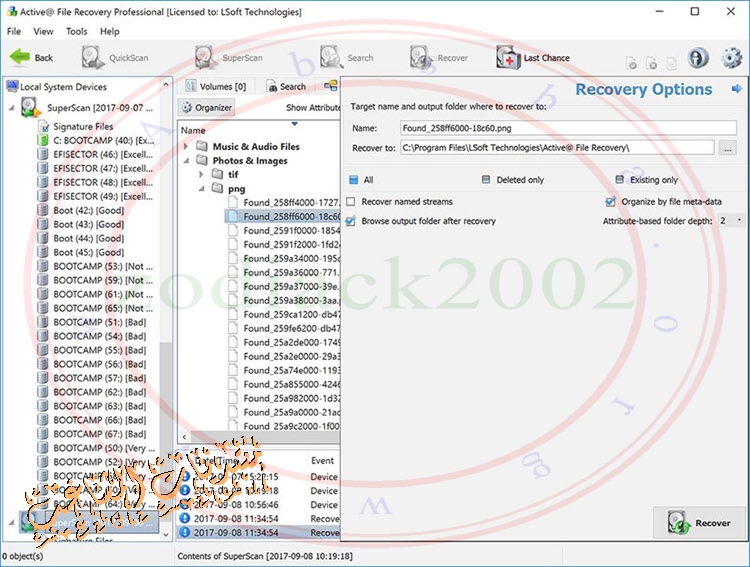Edit the Name input field

(568, 128)
